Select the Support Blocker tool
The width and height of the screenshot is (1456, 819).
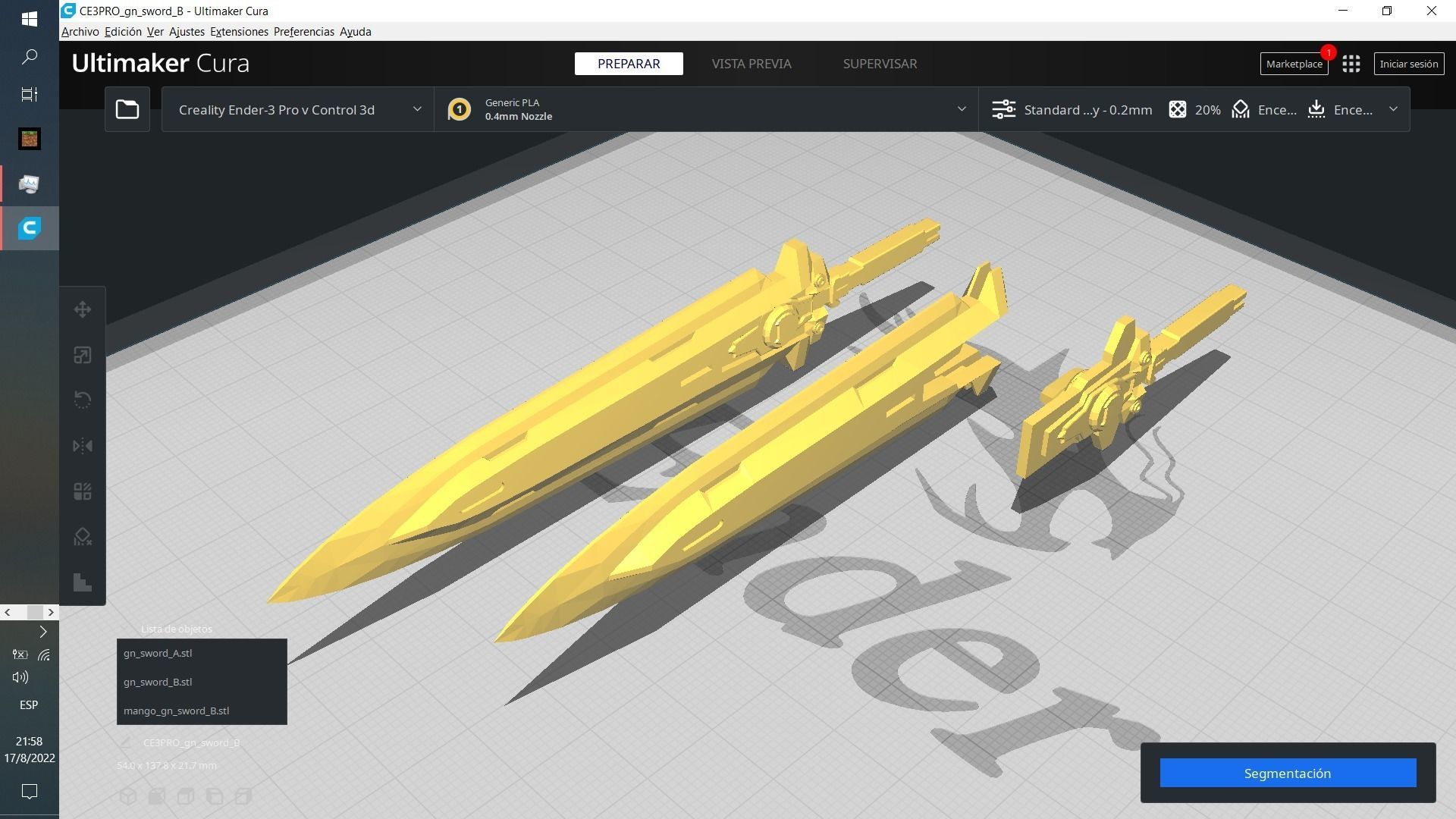point(83,537)
